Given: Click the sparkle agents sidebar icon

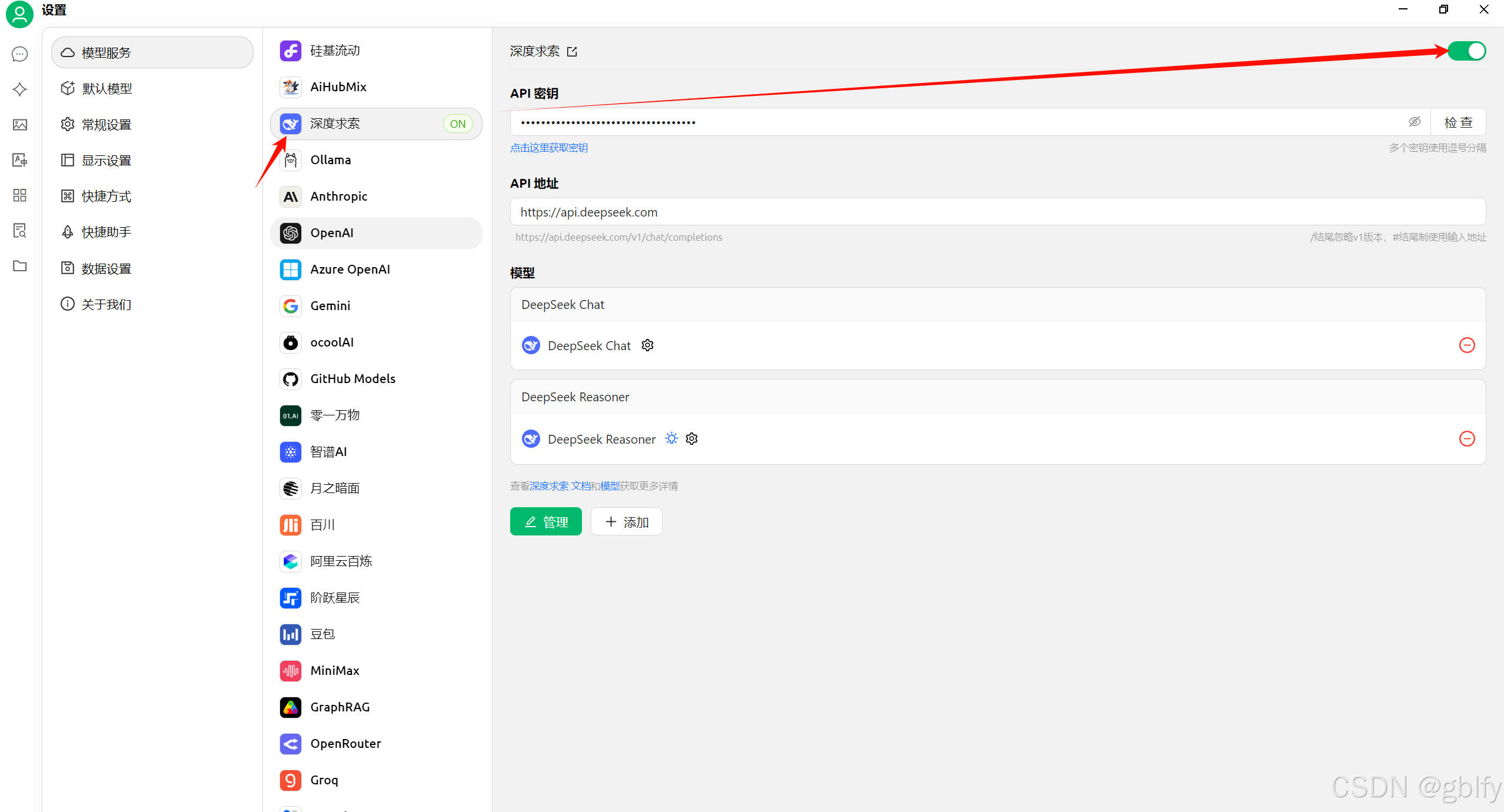Looking at the screenshot, I should [19, 89].
